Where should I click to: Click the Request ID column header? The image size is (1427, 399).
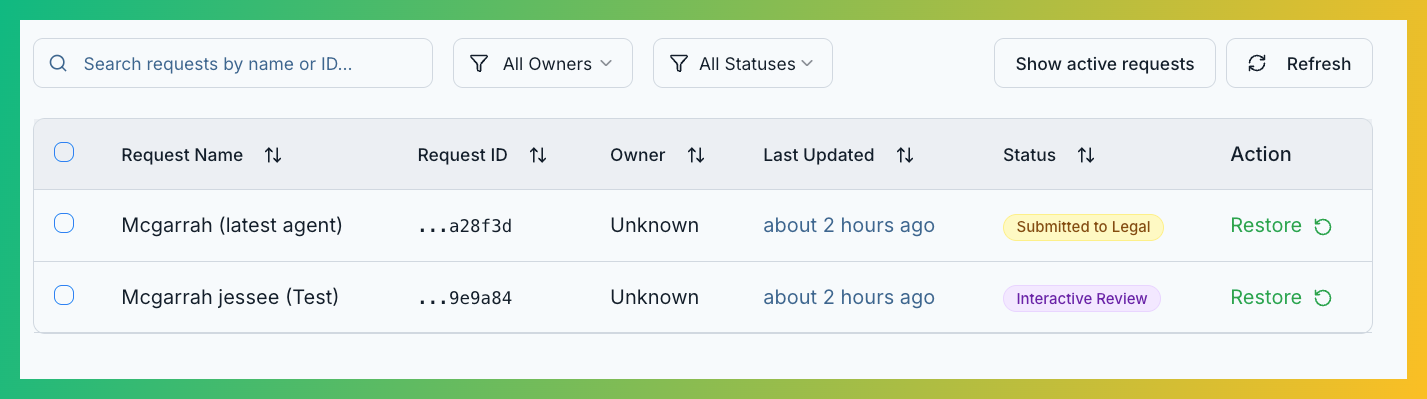pos(462,155)
